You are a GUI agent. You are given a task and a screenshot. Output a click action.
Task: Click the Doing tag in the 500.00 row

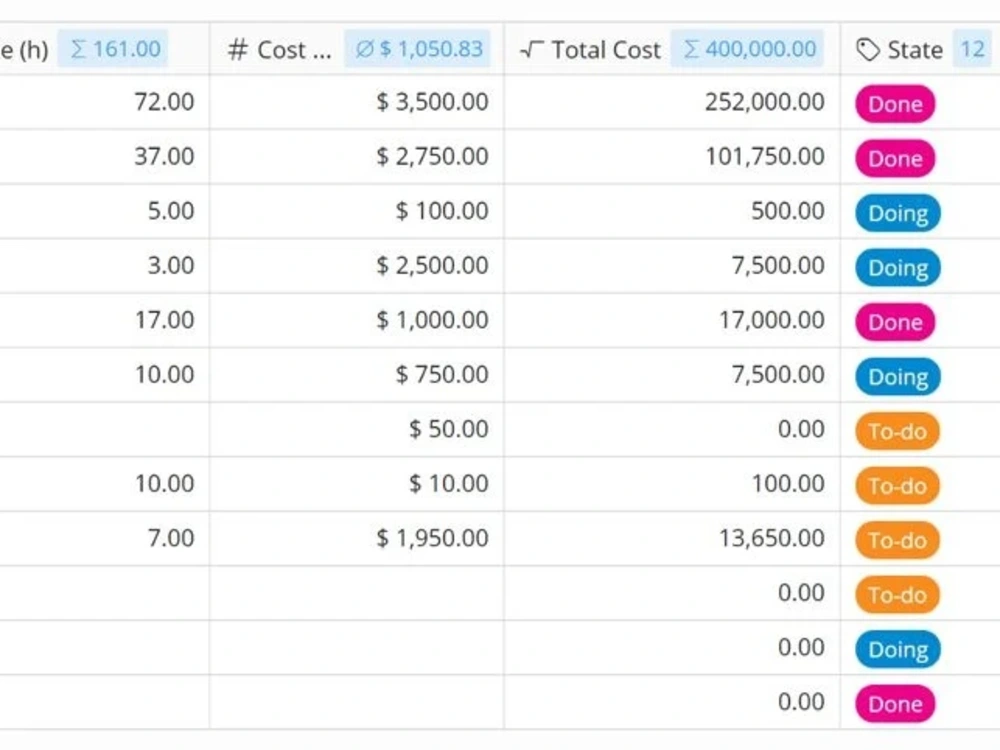[898, 213]
